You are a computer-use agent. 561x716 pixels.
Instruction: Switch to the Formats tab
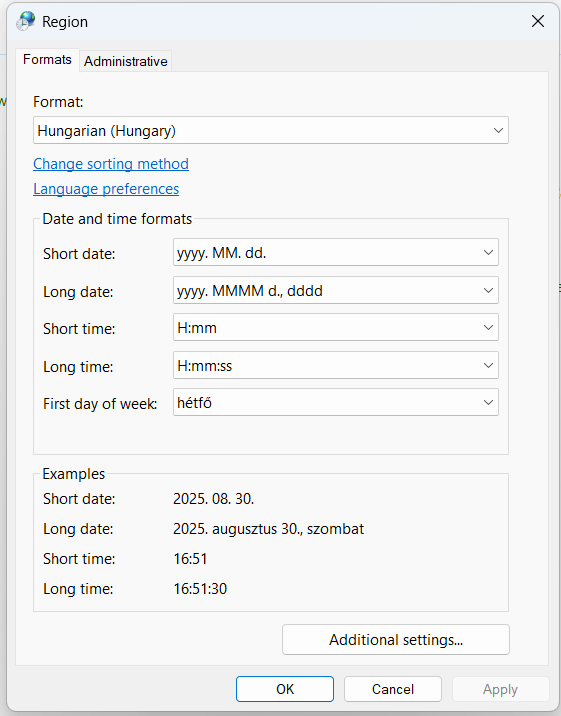point(47,60)
